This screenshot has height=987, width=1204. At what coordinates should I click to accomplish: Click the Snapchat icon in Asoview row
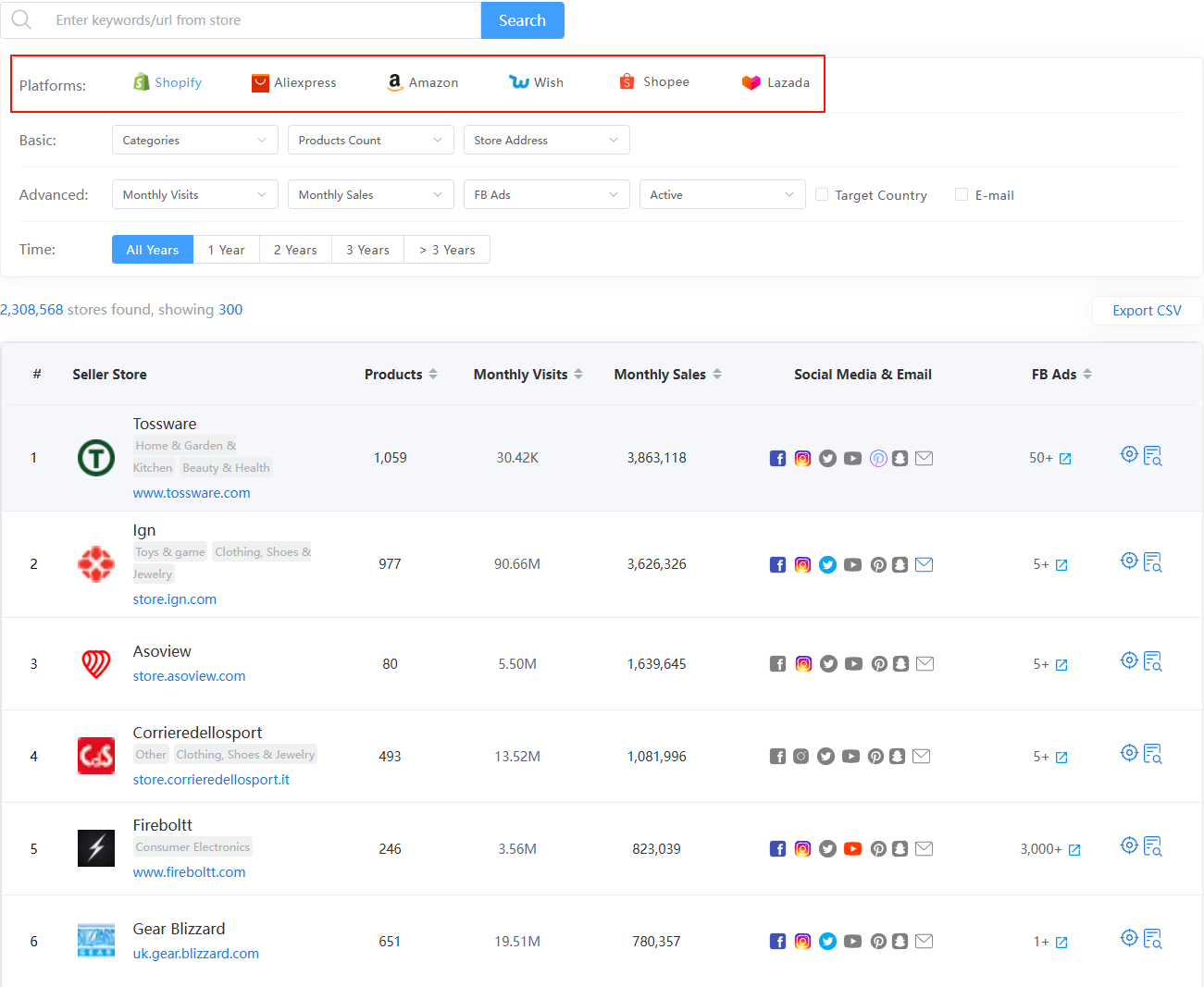[900, 663]
